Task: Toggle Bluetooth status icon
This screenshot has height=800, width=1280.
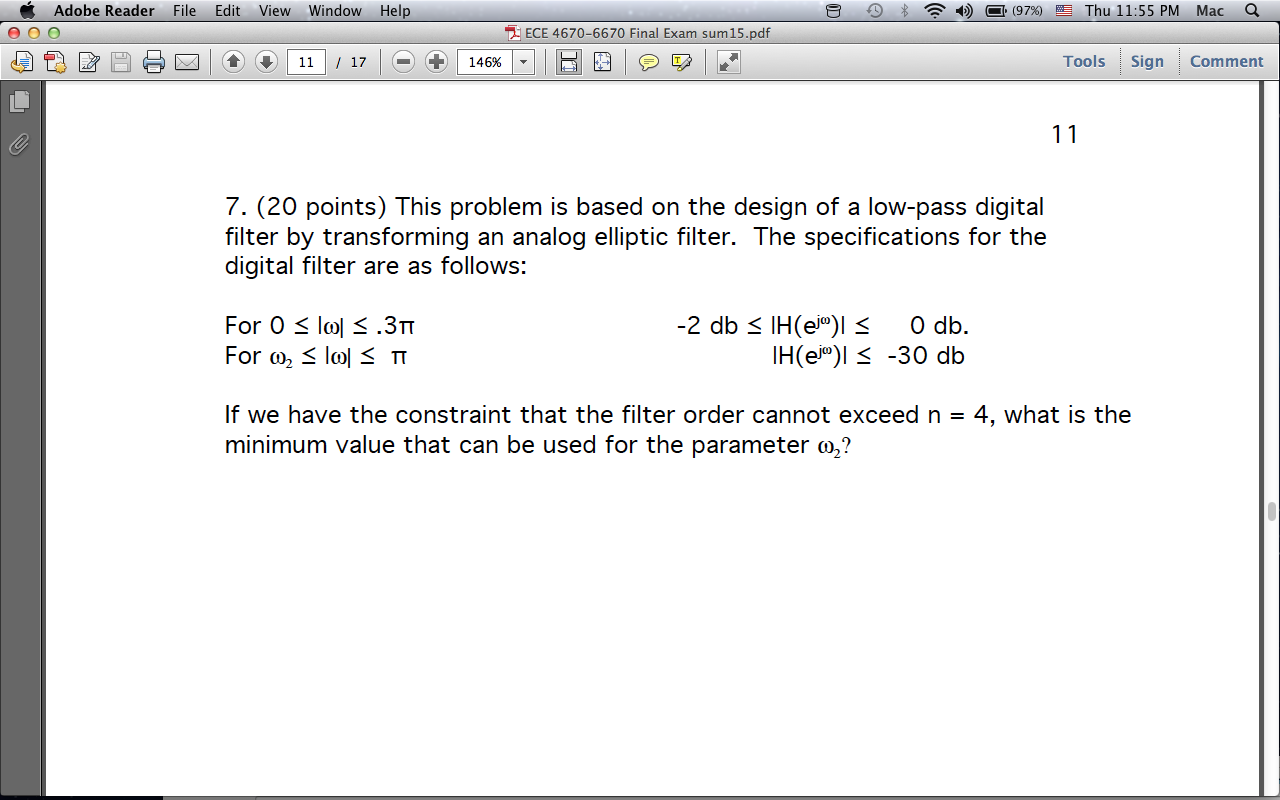Action: (903, 11)
